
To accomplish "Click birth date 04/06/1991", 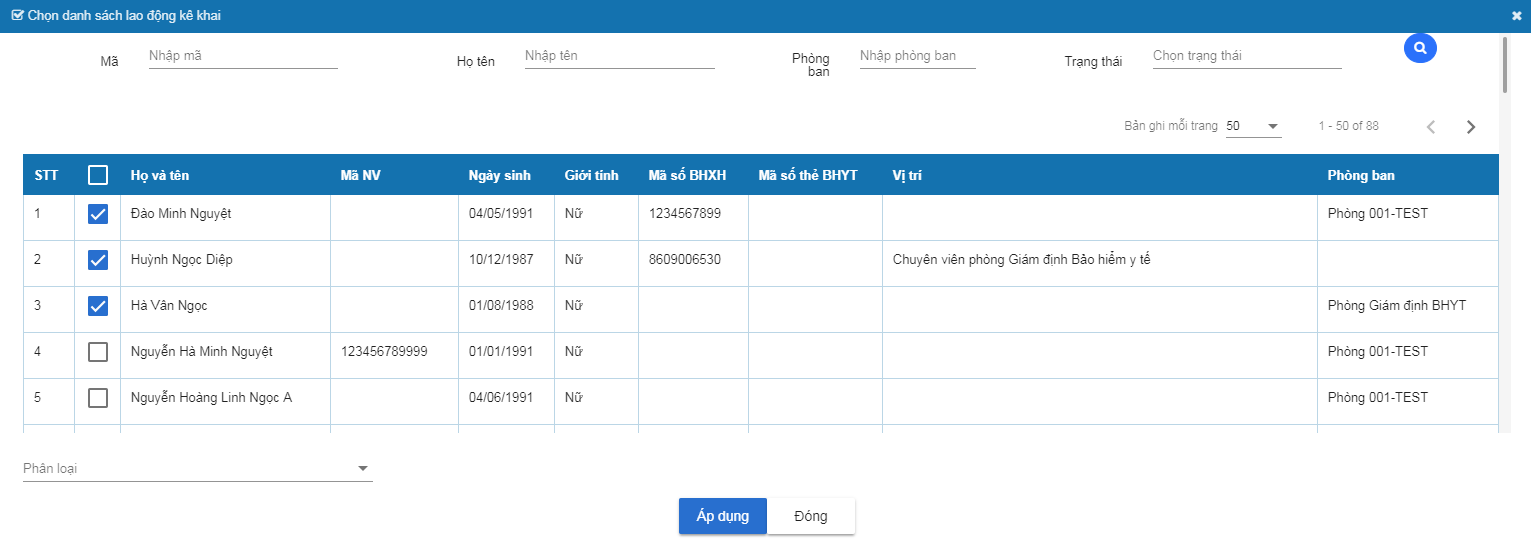I will (501, 398).
